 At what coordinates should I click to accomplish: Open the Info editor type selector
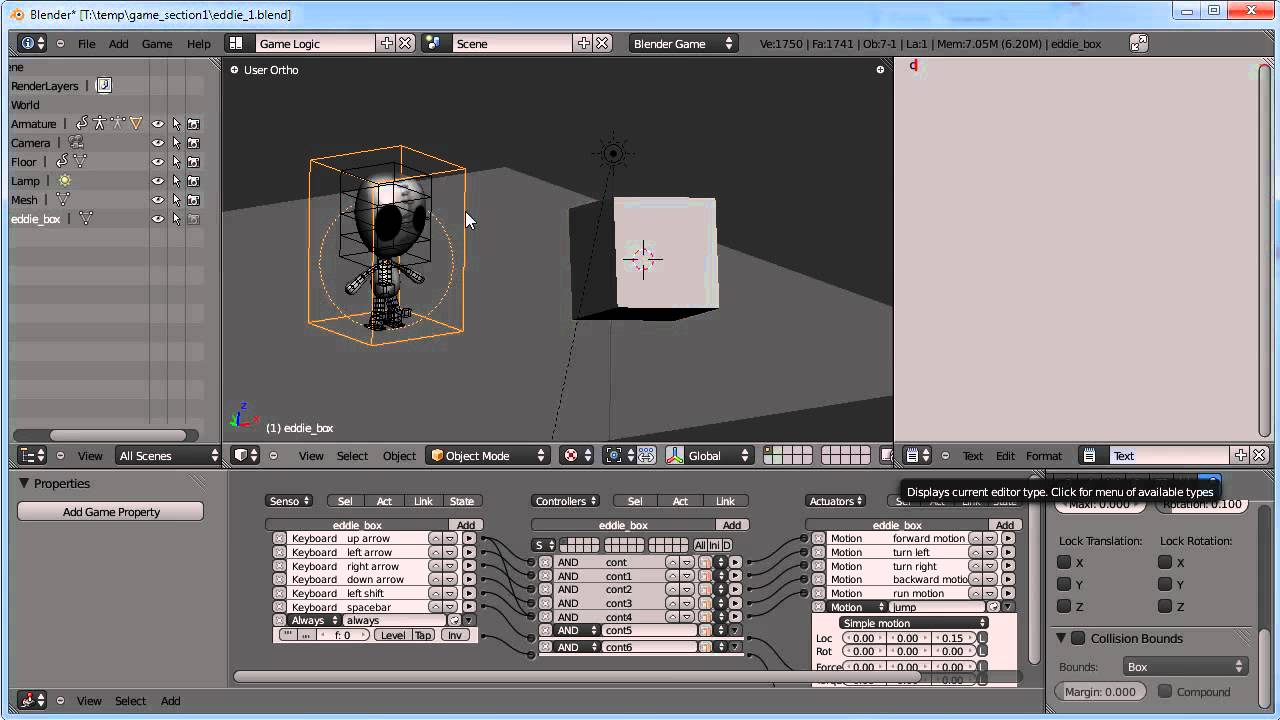(x=32, y=43)
